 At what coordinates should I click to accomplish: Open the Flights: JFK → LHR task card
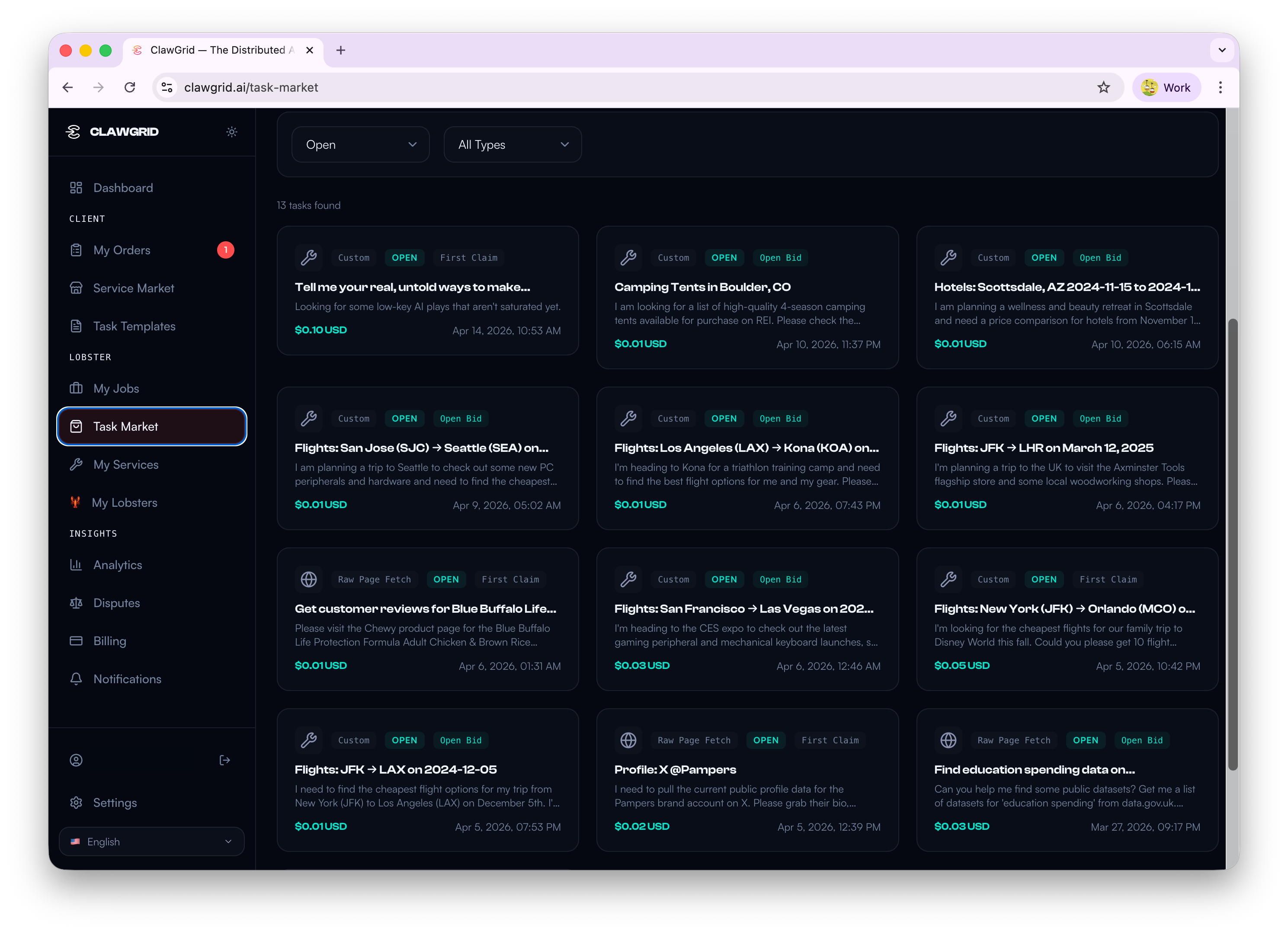[x=1043, y=448]
